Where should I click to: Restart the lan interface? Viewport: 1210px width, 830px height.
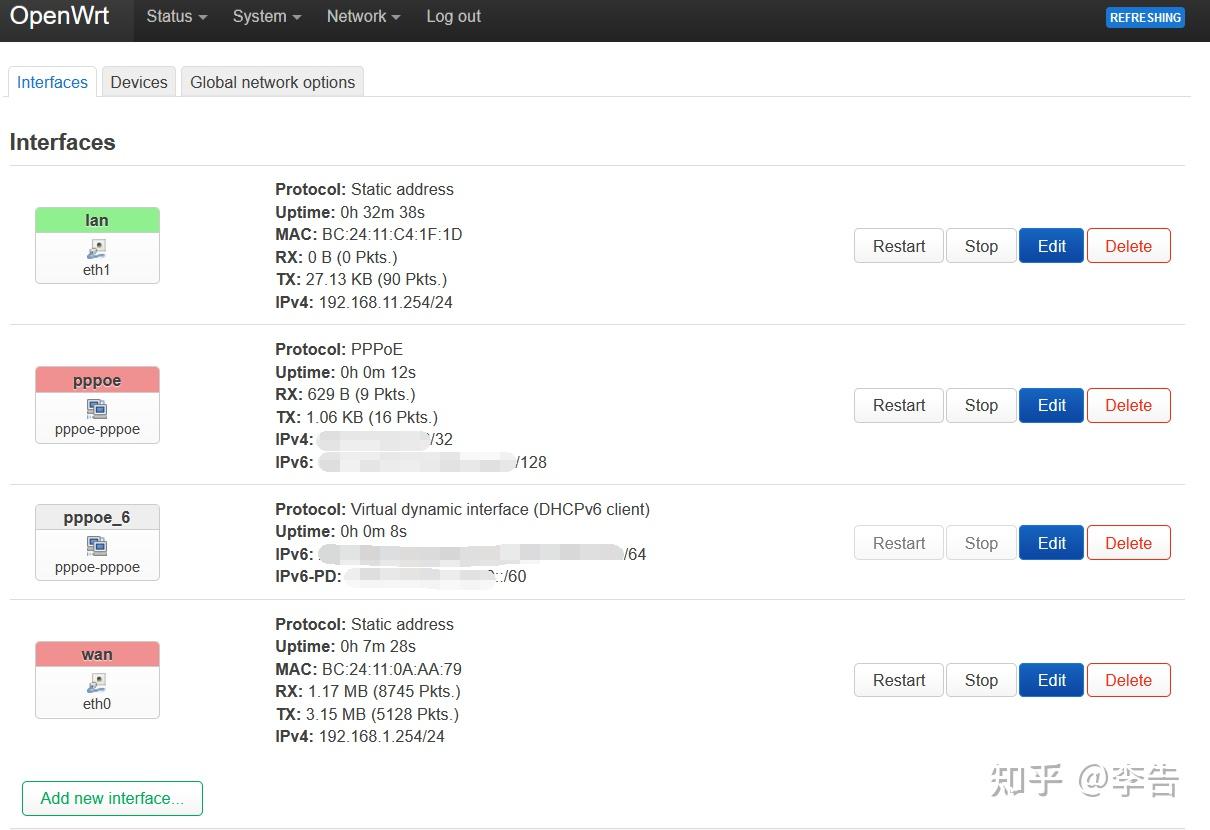pyautogui.click(x=897, y=245)
